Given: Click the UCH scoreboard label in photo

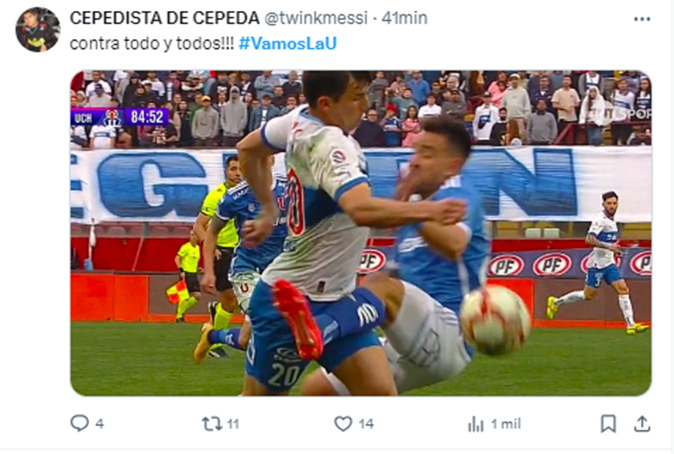Looking at the screenshot, I should 84,118.
